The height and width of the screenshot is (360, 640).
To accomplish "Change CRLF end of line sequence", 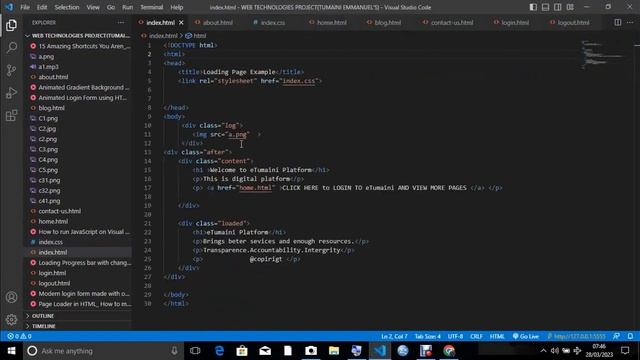I will 476,336.
